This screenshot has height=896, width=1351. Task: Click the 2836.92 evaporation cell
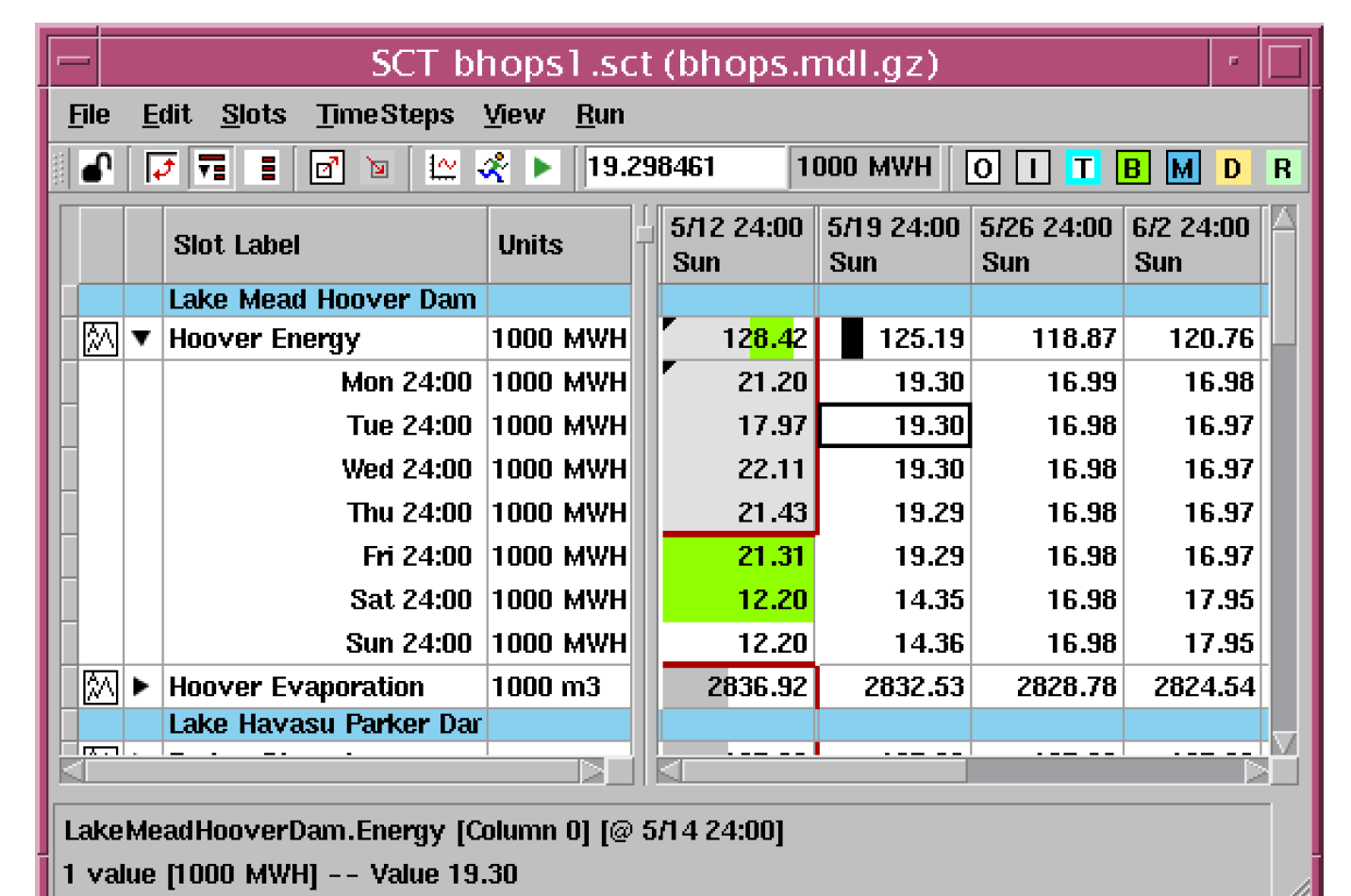pos(738,687)
